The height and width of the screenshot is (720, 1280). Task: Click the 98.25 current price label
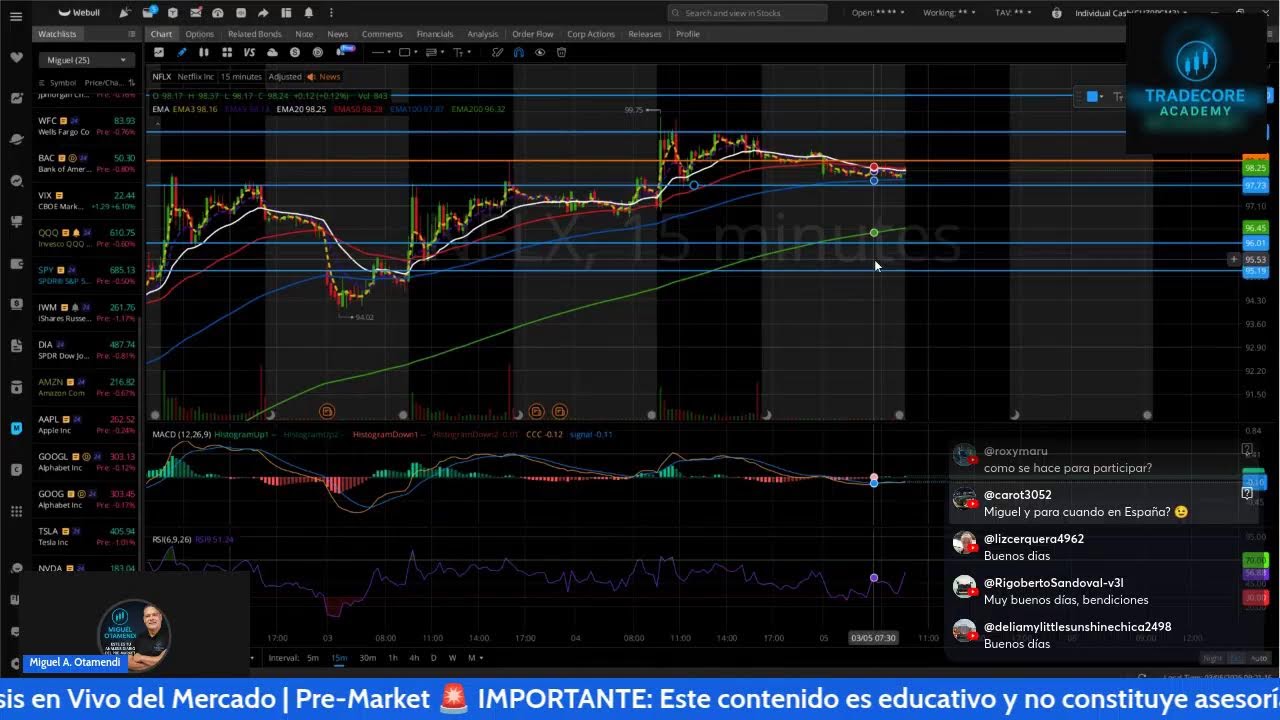(1255, 168)
